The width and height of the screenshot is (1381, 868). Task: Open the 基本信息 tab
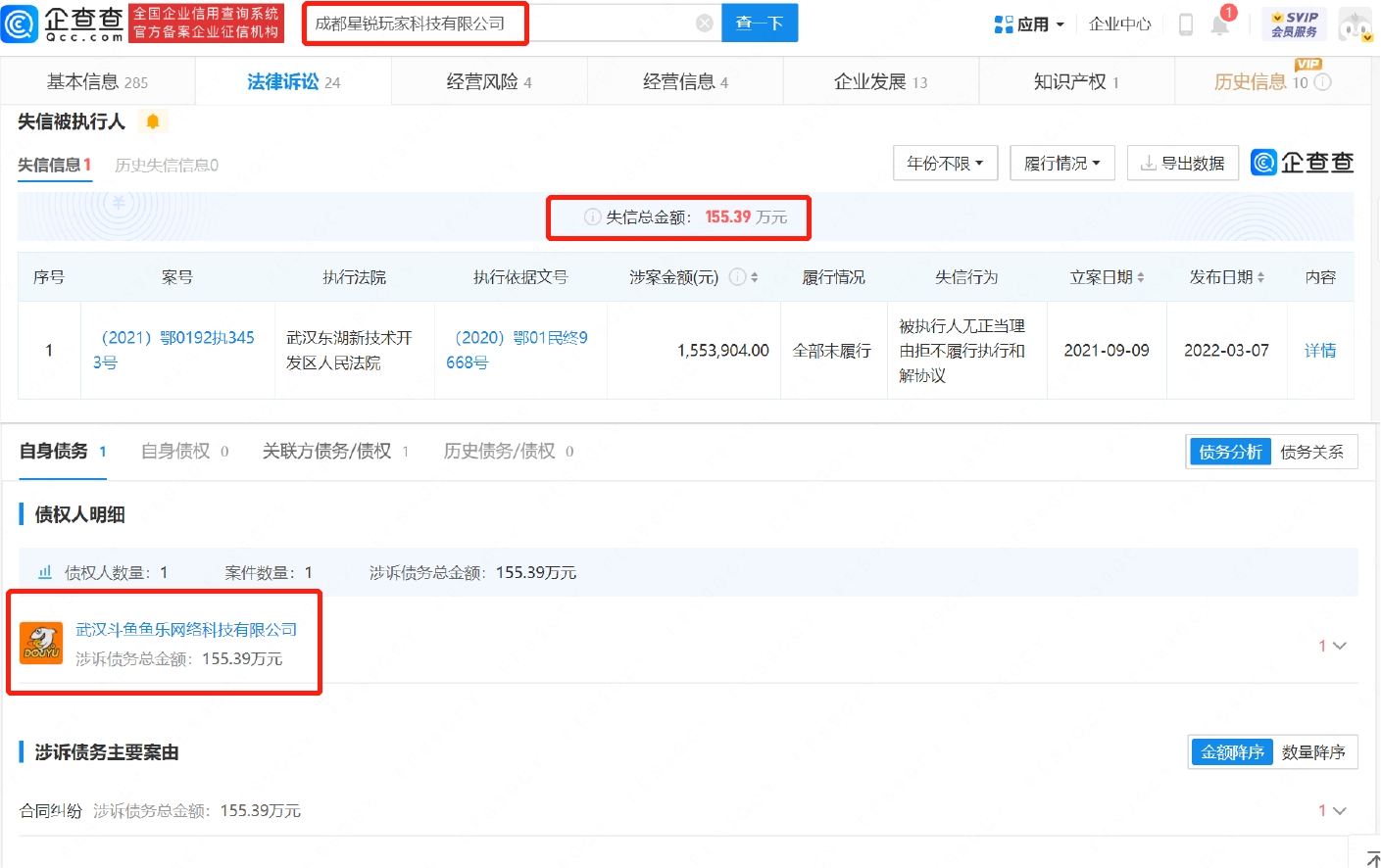pos(97,81)
